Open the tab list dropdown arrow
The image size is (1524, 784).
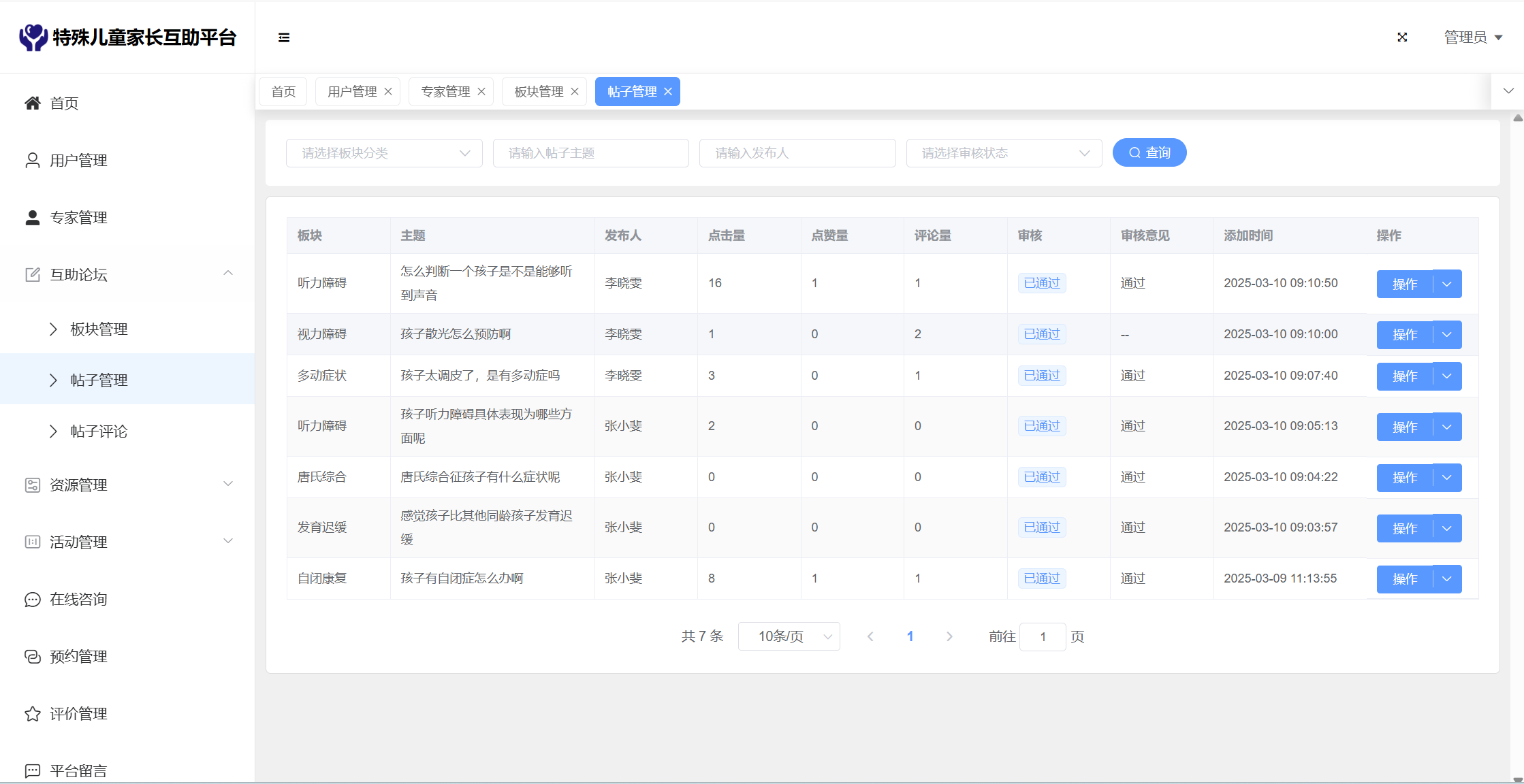[x=1508, y=91]
